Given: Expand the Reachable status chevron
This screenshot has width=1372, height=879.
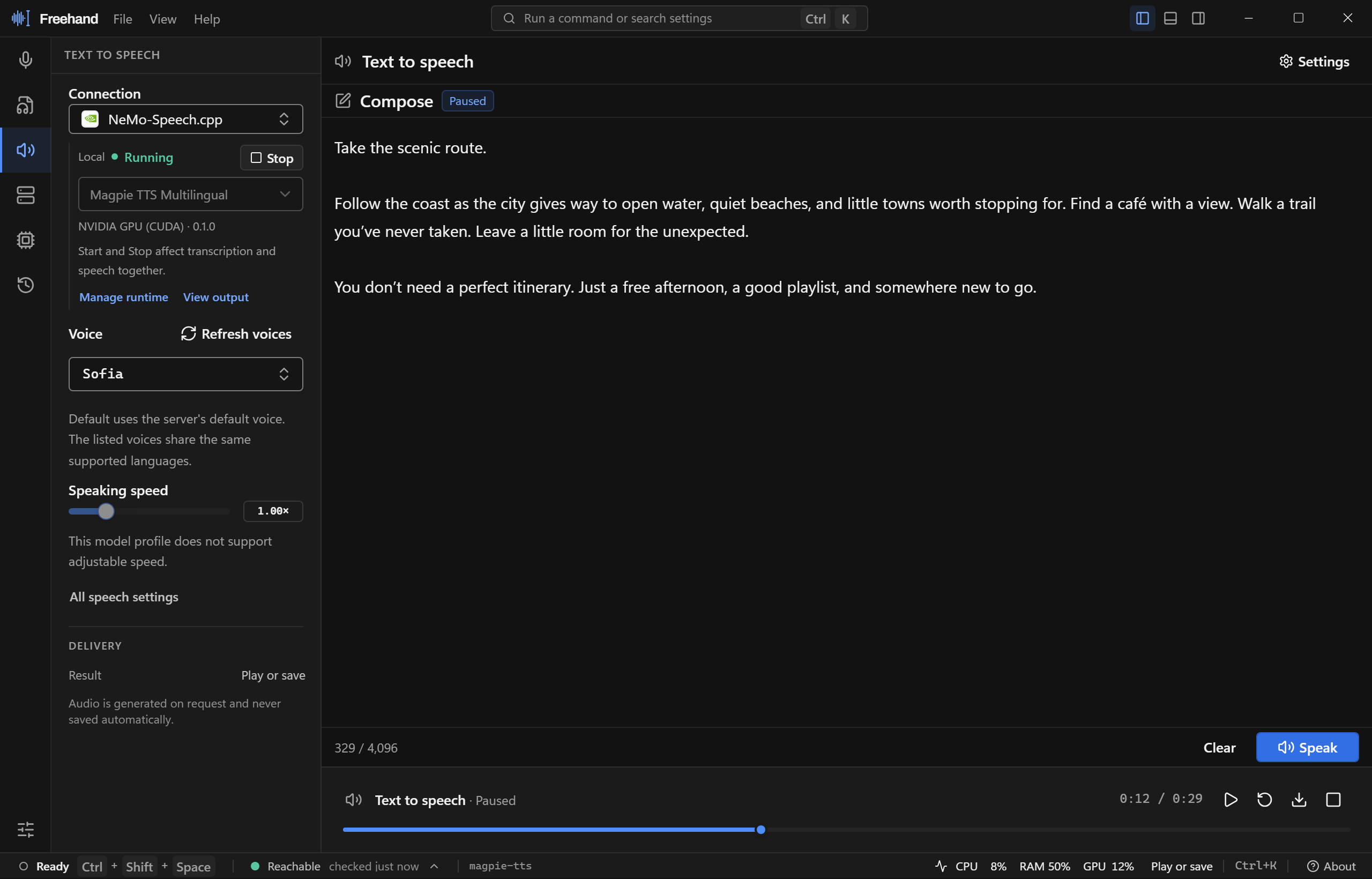Looking at the screenshot, I should coord(434,866).
